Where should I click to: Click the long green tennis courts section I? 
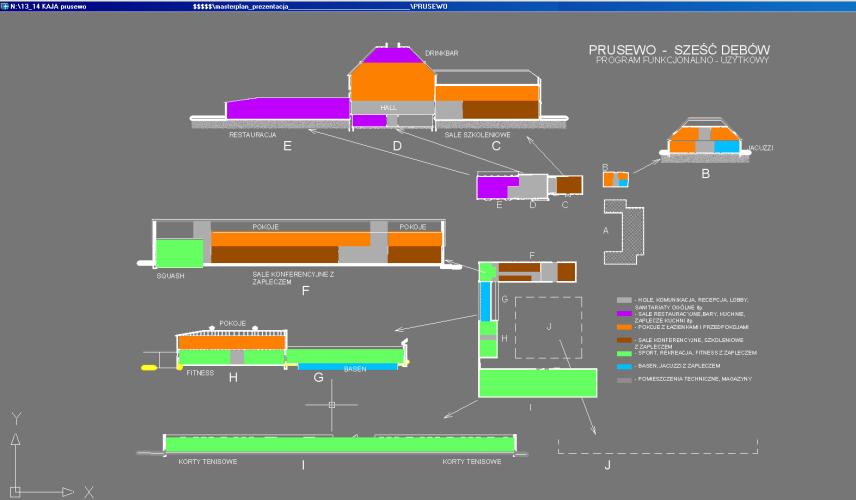coord(340,444)
